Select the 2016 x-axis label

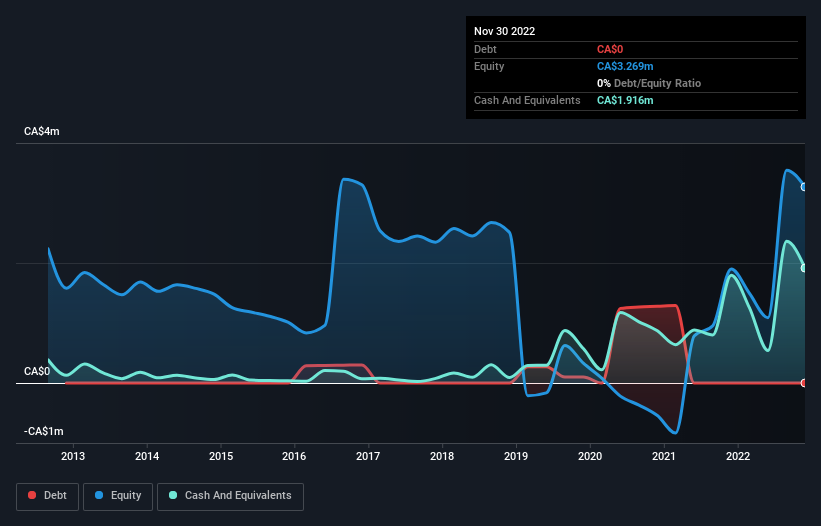(x=294, y=456)
